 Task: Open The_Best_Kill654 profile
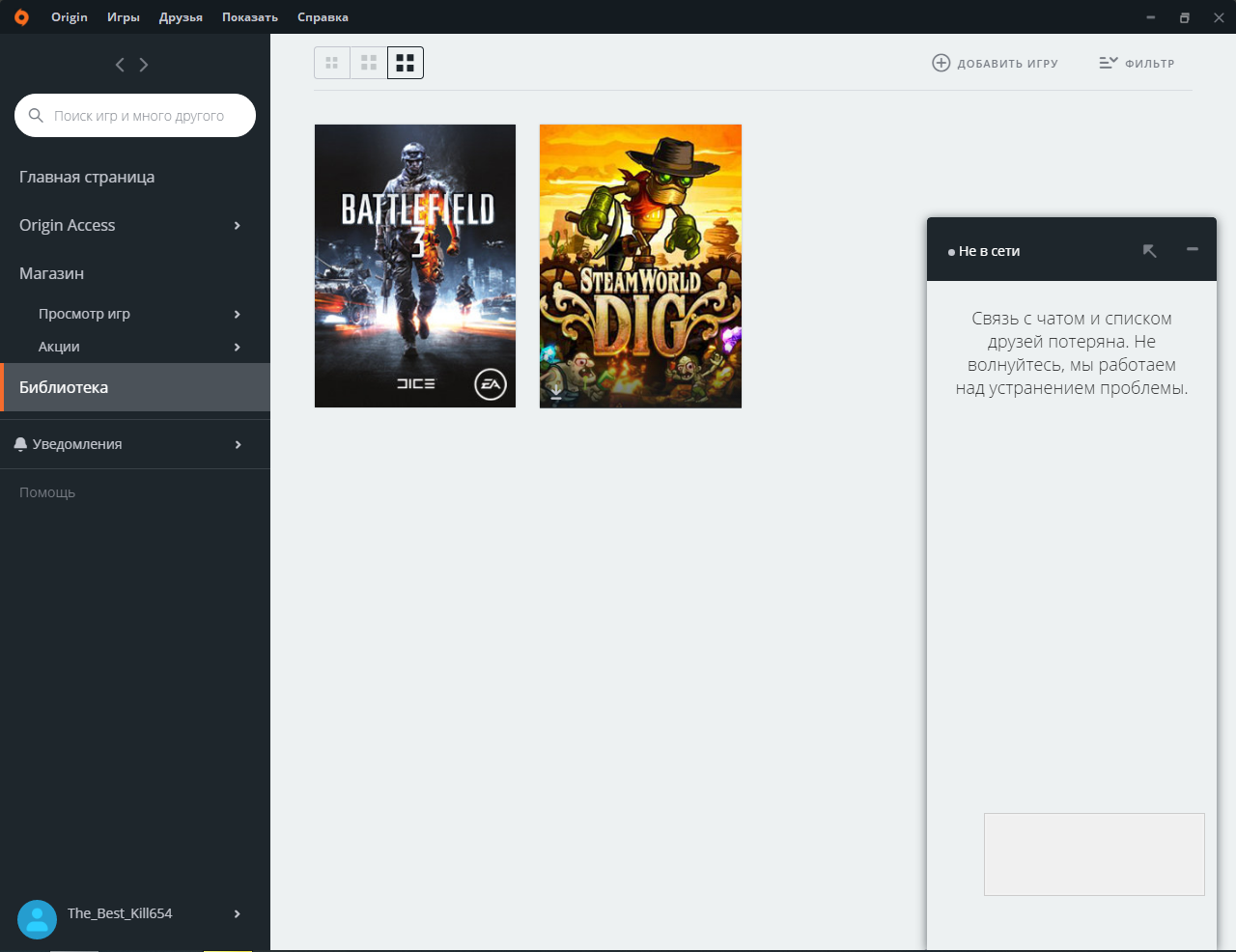[120, 913]
